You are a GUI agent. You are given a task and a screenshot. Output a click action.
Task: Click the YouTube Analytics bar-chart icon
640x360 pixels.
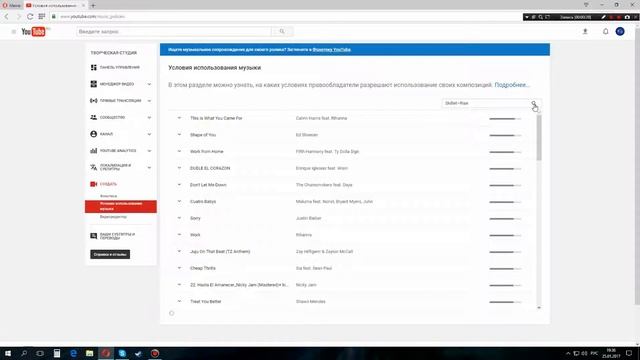93,151
